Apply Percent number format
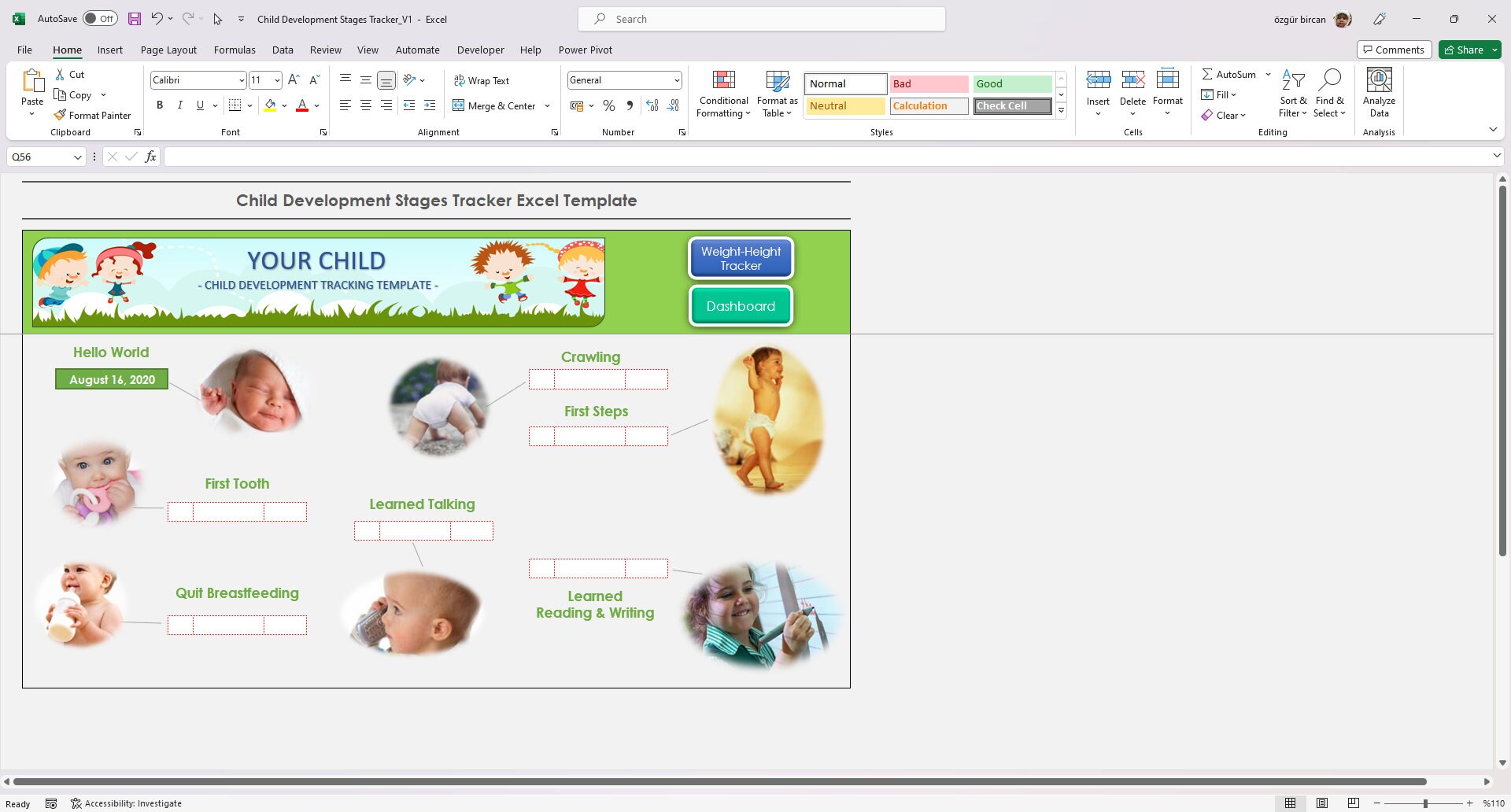Screen dimensions: 1511x812 [x=608, y=105]
